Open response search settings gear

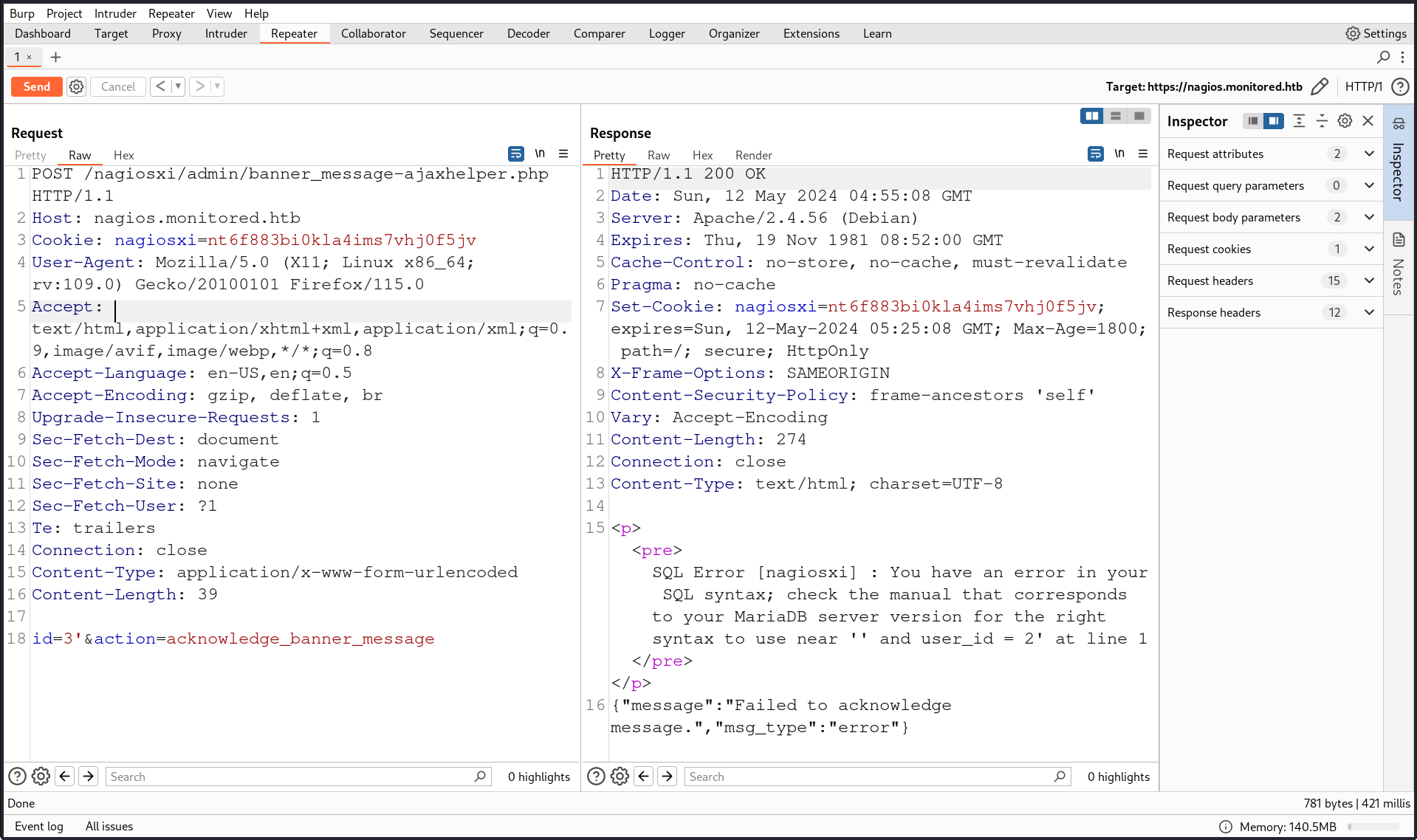pyautogui.click(x=620, y=777)
